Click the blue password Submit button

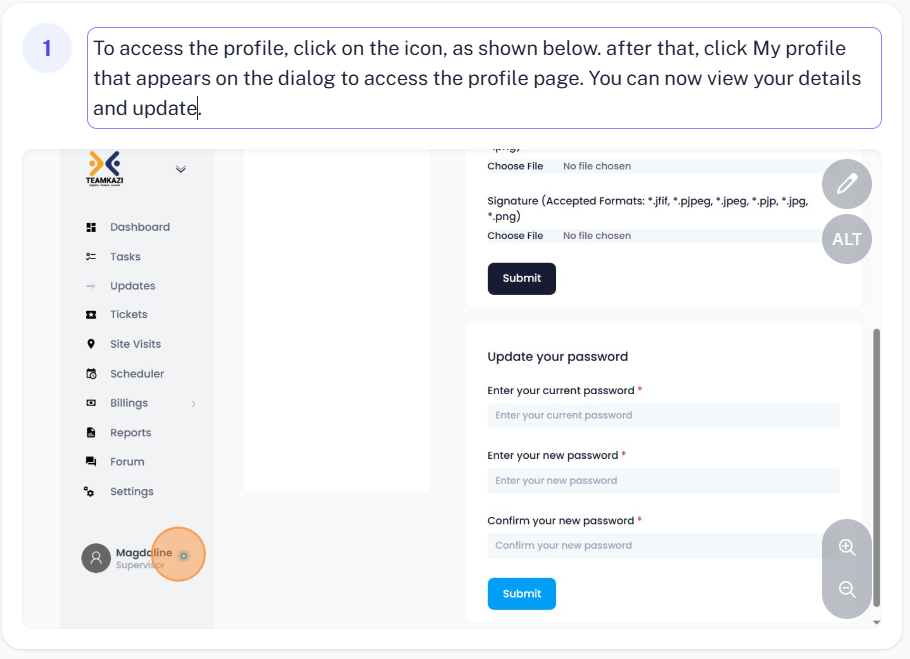(521, 593)
